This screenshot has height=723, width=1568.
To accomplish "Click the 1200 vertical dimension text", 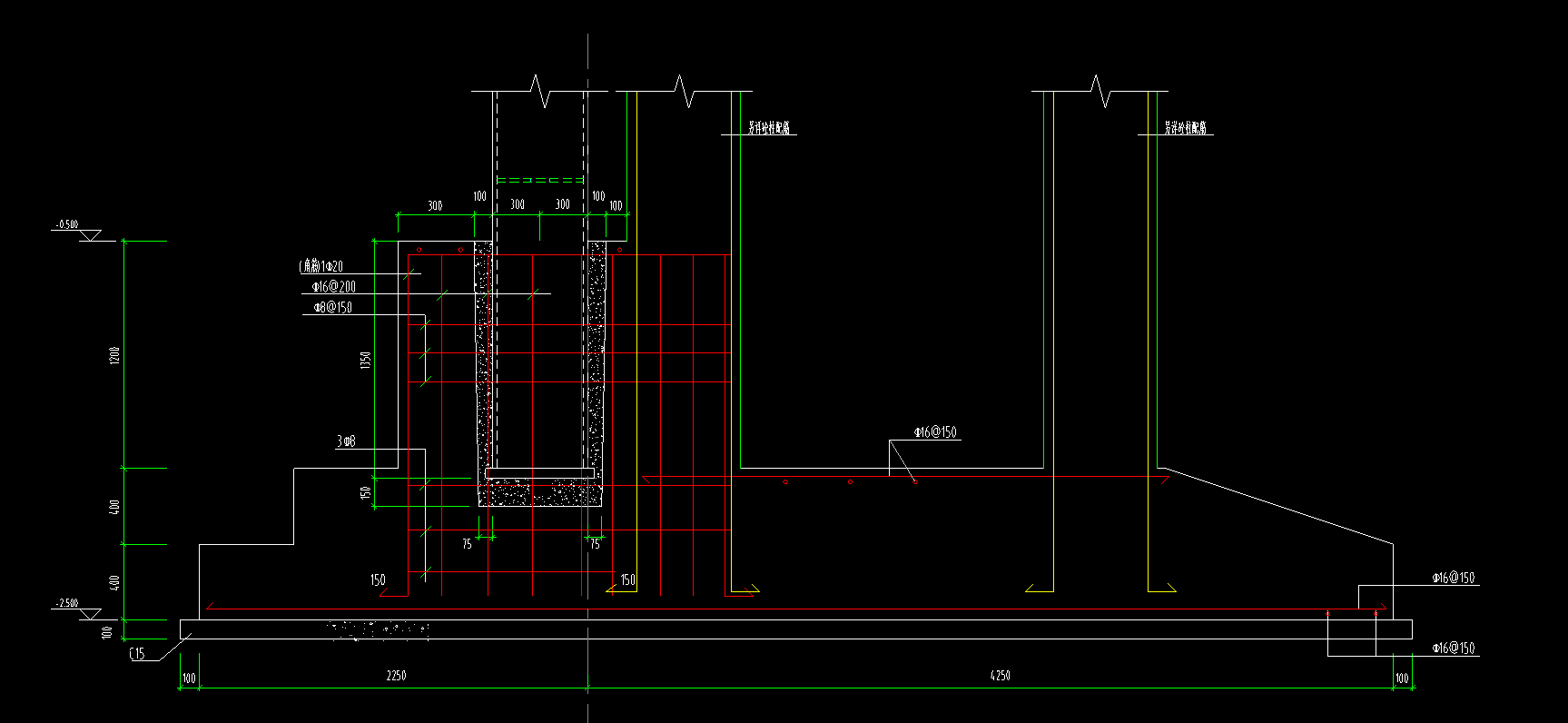I will 114,355.
